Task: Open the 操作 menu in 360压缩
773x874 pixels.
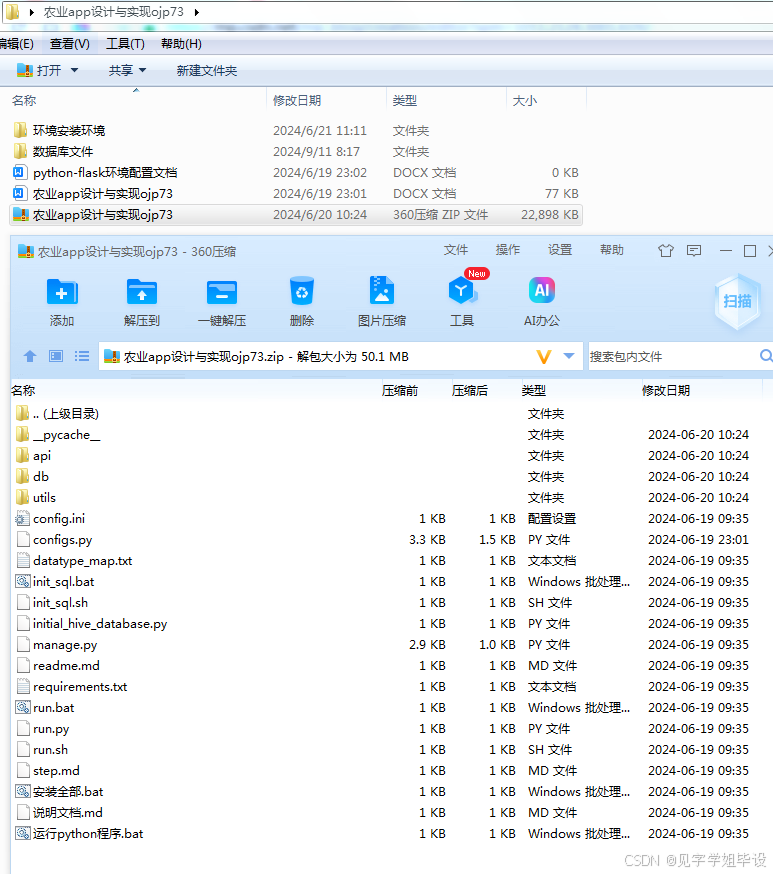Action: (508, 250)
